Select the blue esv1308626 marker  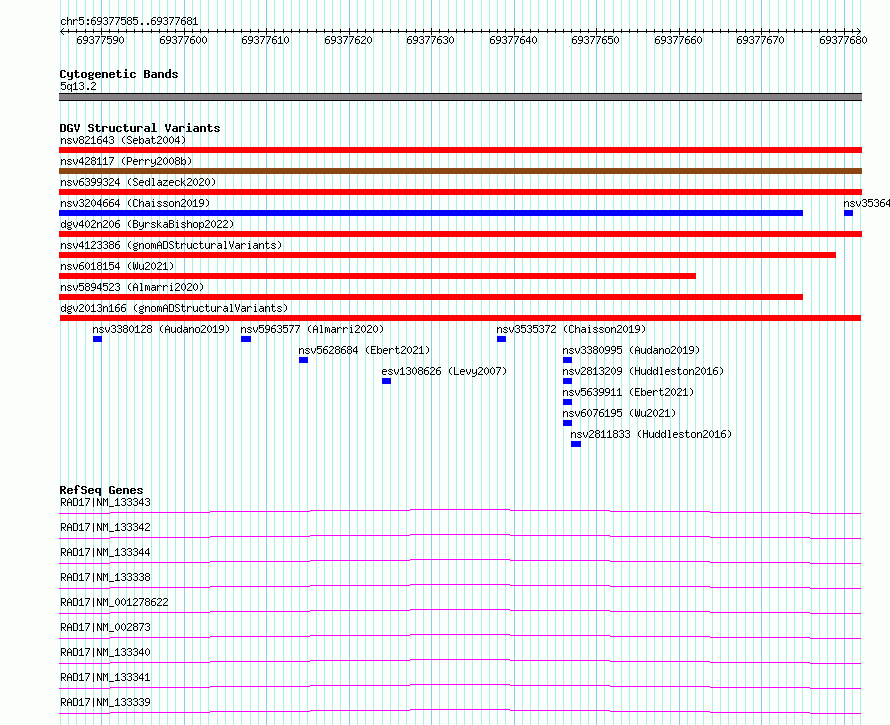coord(387,381)
